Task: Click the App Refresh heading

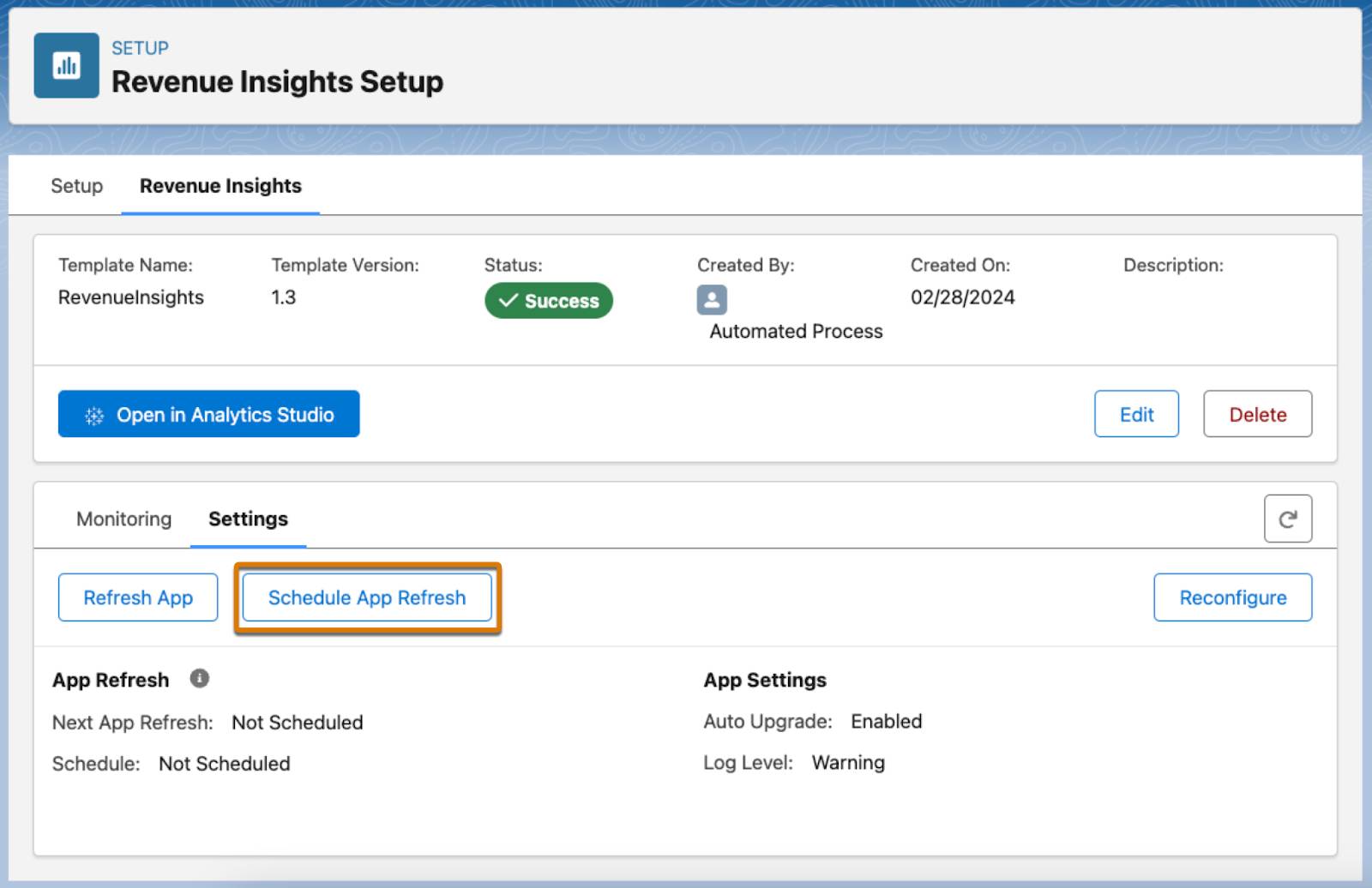Action: click(x=111, y=680)
